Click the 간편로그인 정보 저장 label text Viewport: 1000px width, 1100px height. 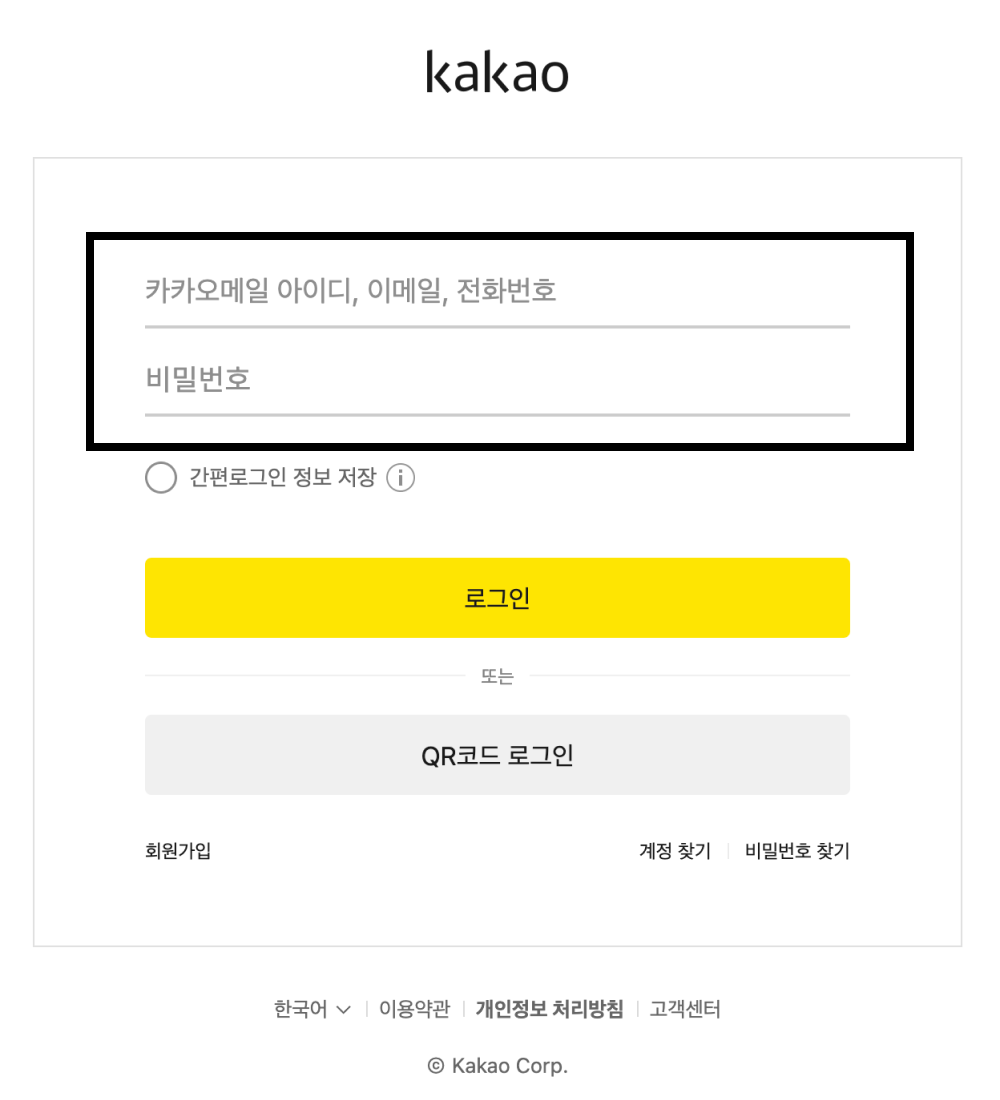click(x=282, y=478)
